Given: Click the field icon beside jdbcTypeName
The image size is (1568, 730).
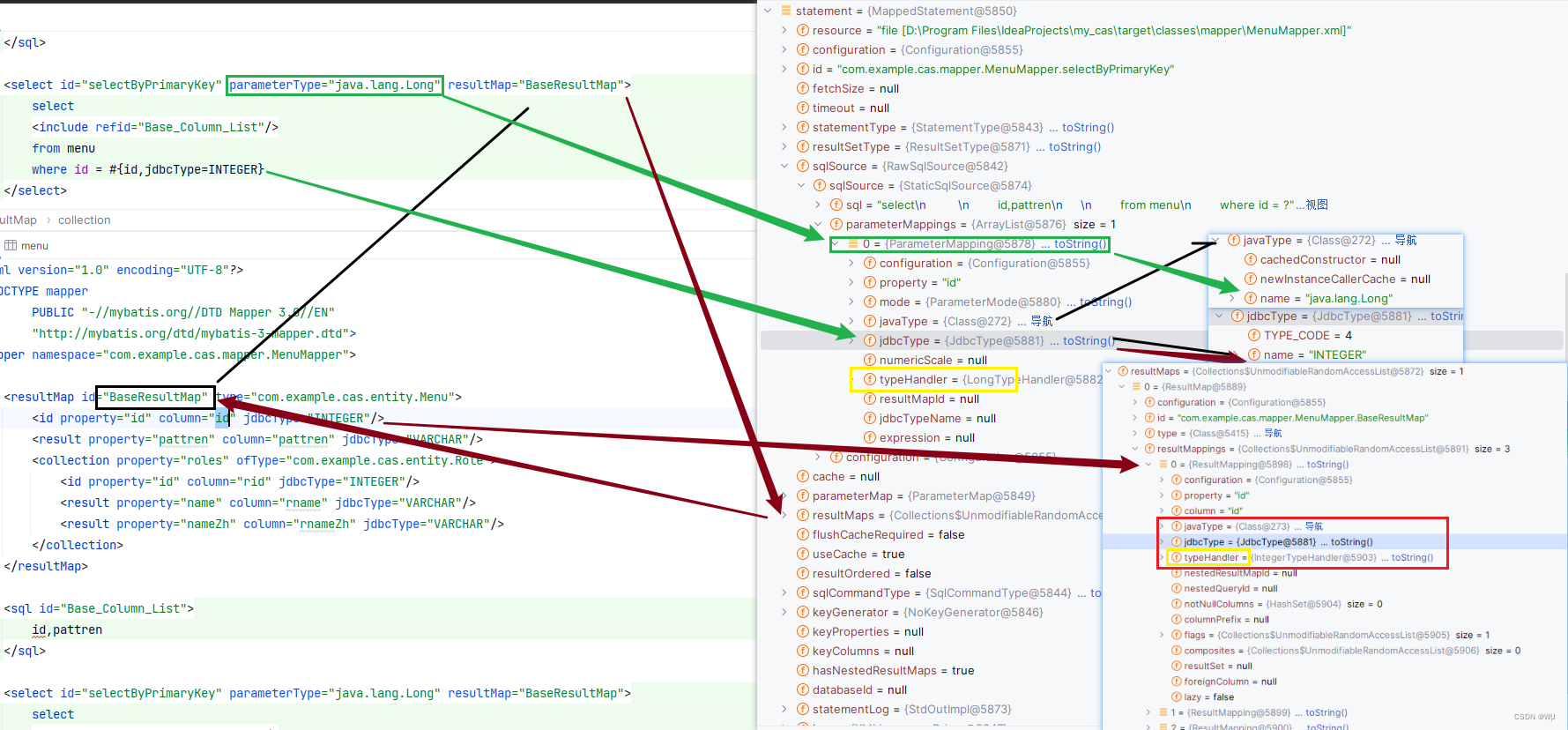Looking at the screenshot, I should click(x=870, y=418).
